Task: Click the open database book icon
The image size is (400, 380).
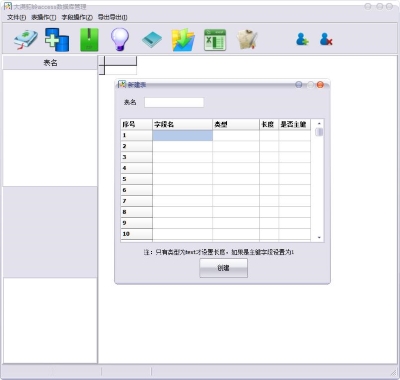Action: tap(26, 40)
